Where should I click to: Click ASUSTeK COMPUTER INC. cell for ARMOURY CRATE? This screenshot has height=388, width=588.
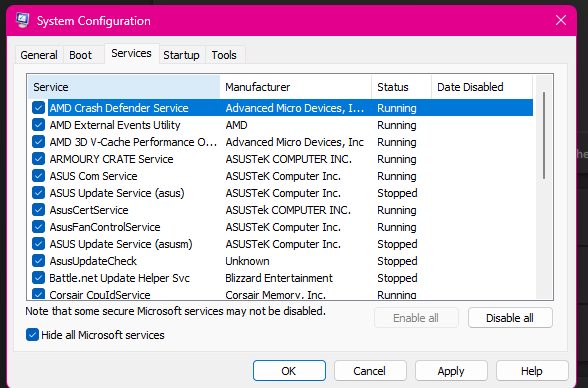point(288,159)
